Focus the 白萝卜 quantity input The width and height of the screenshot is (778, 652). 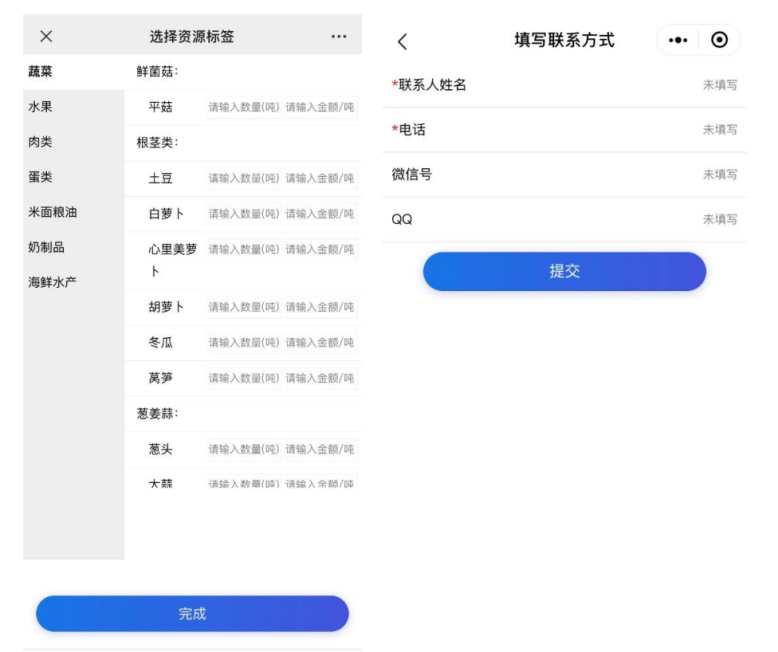tap(244, 213)
